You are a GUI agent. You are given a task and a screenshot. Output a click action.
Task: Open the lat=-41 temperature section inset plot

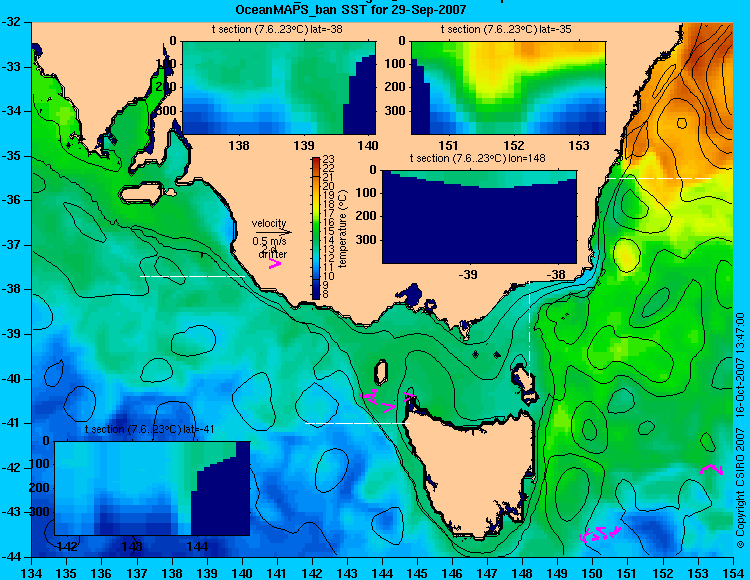point(152,488)
